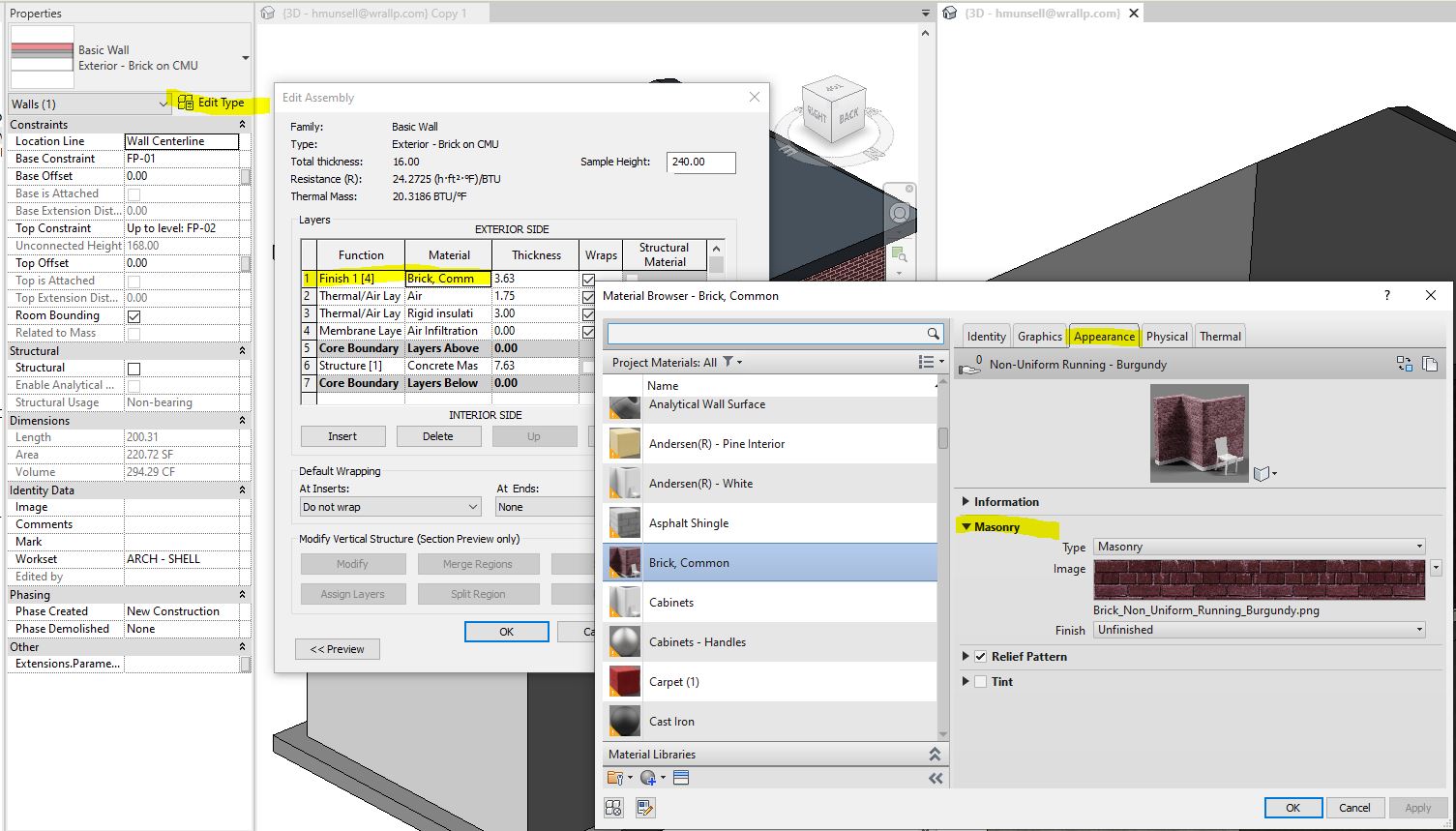Click Apply in the Material Browser

pyautogui.click(x=1418, y=807)
